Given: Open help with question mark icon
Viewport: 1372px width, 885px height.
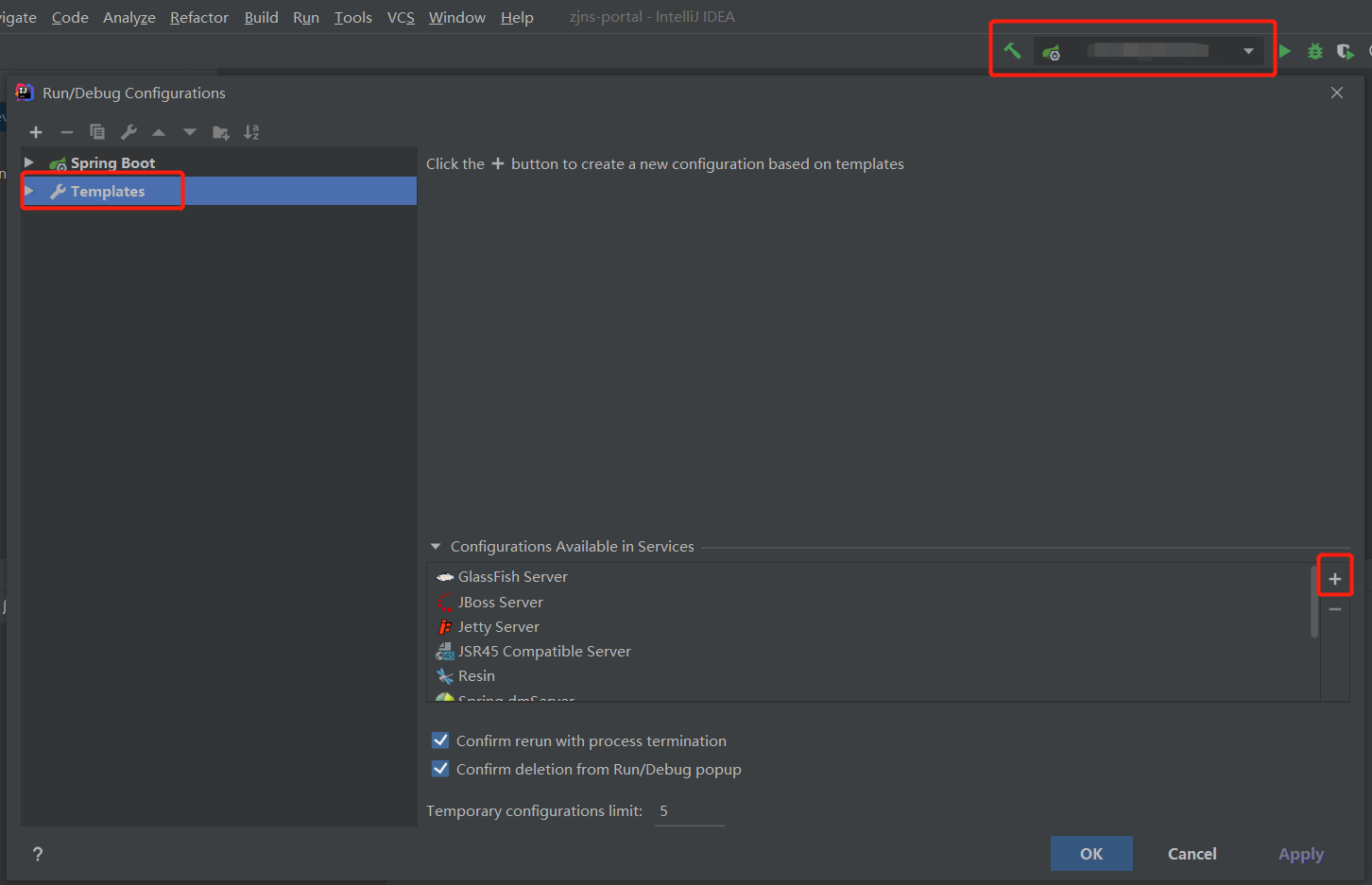Looking at the screenshot, I should (38, 854).
